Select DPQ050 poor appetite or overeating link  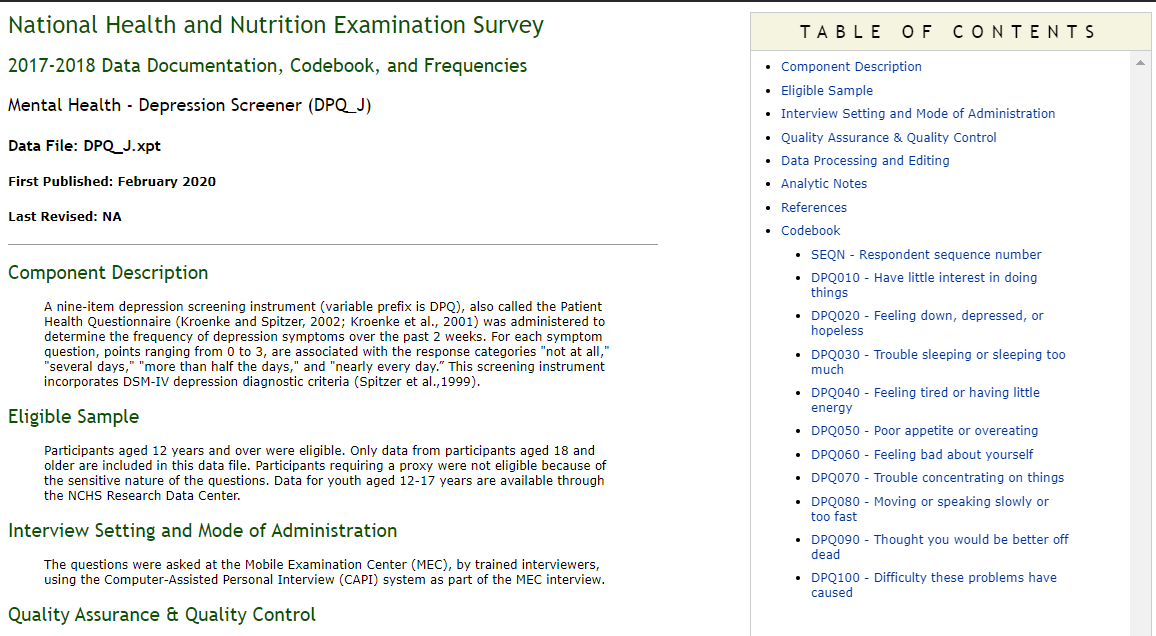click(924, 431)
